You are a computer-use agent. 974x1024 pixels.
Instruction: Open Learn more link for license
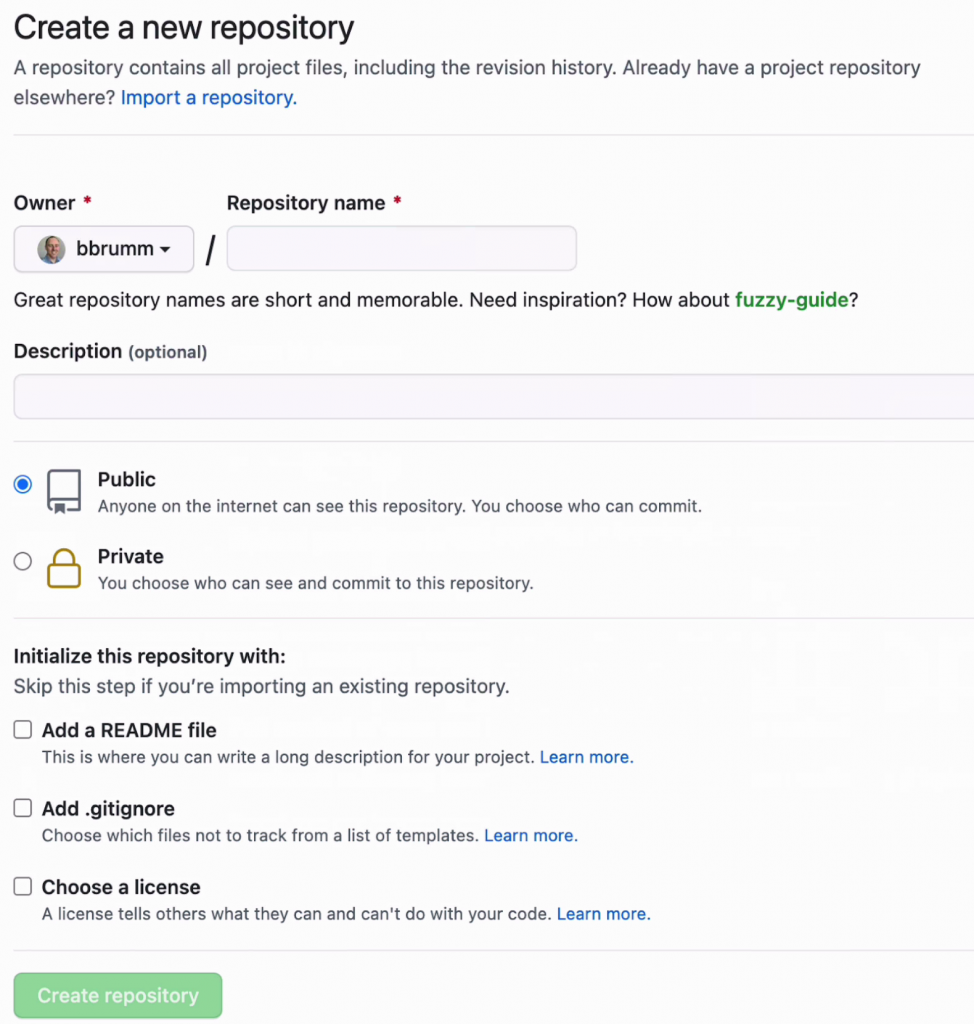pos(603,914)
